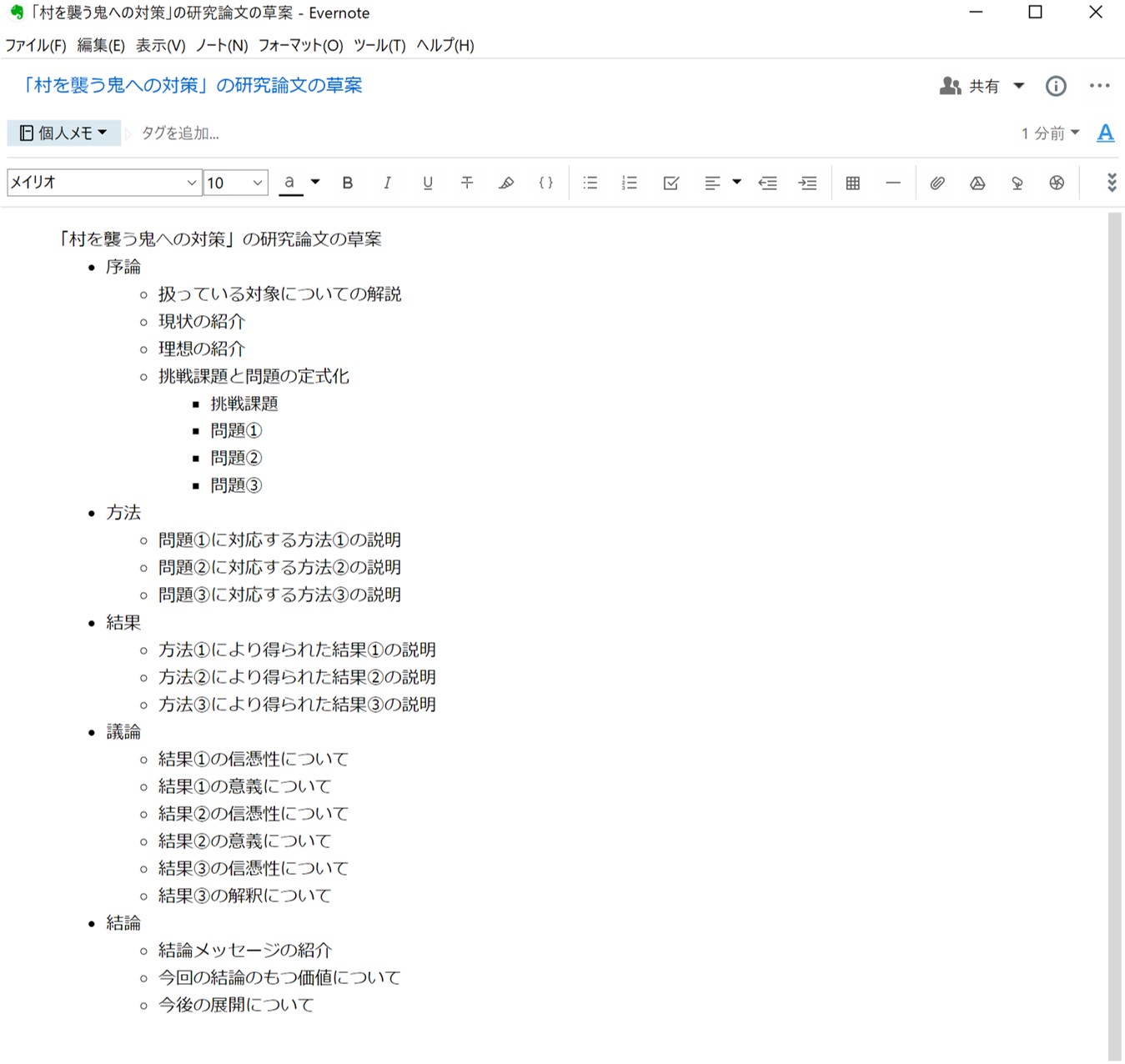
Task: Toggle underline formatting
Action: tap(427, 183)
